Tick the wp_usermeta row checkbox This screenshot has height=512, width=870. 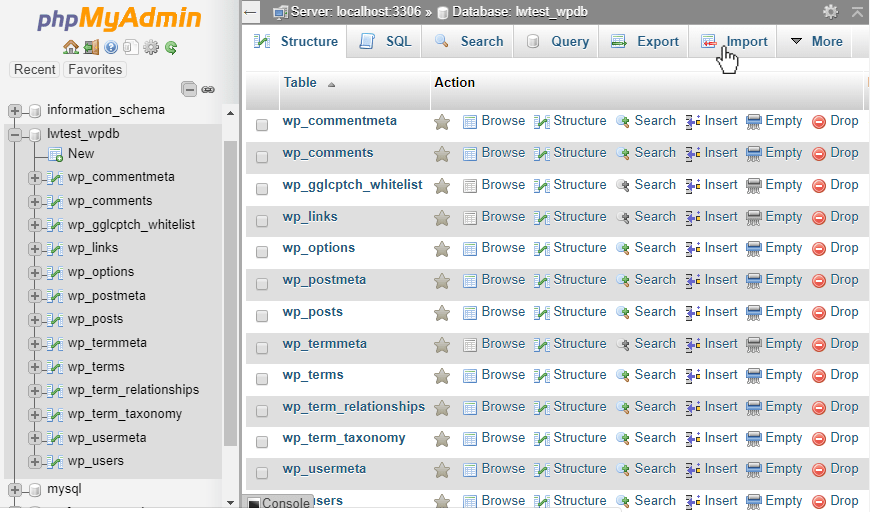262,473
